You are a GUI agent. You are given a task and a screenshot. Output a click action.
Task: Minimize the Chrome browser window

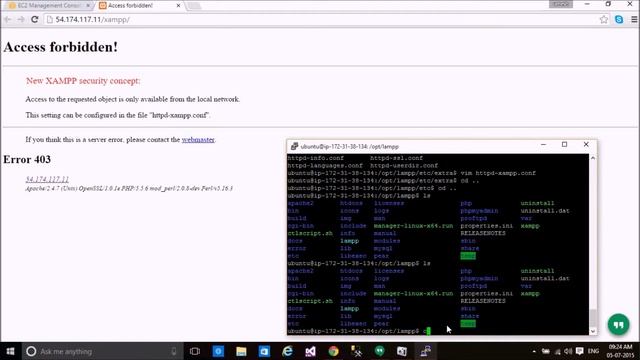(x=587, y=4)
